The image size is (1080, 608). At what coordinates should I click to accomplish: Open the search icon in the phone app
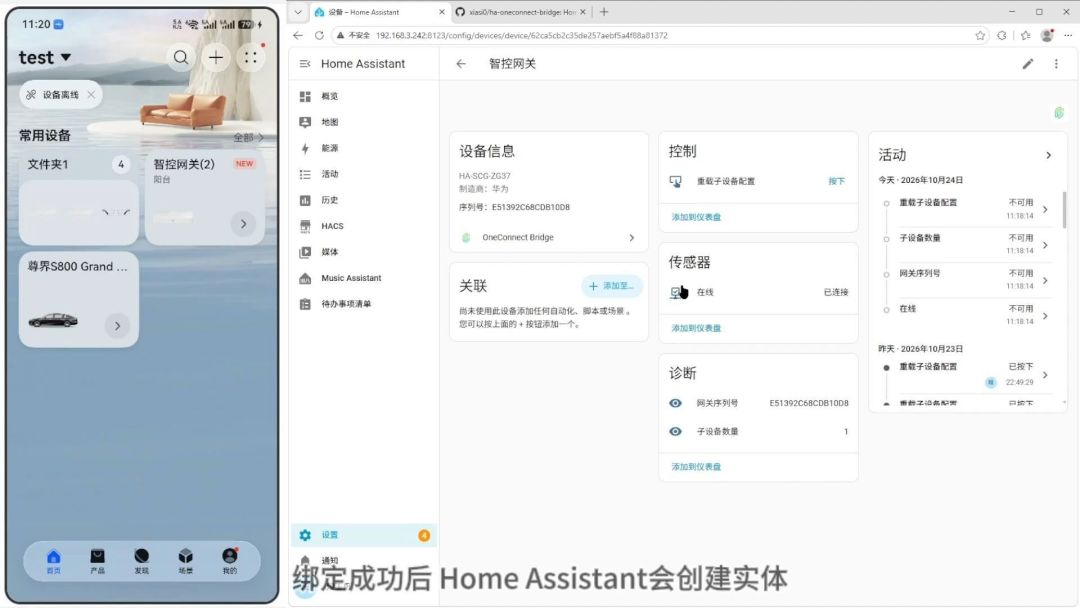(x=180, y=58)
